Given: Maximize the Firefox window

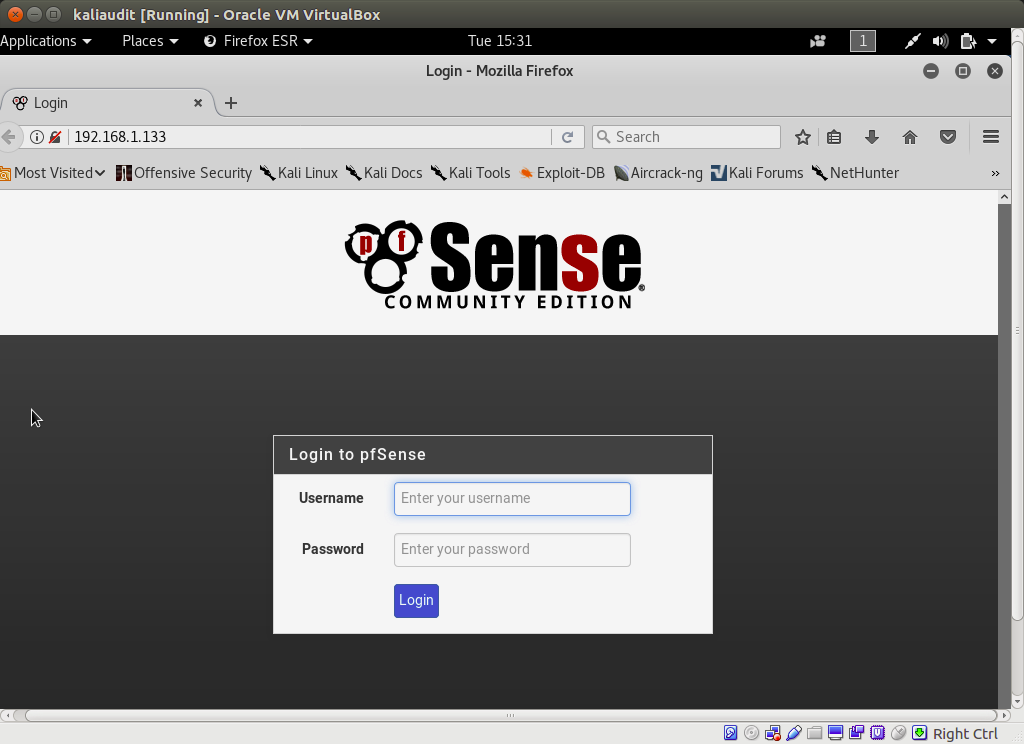Looking at the screenshot, I should 963,71.
